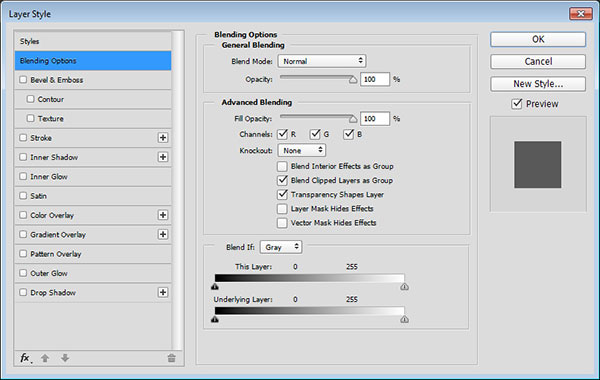Click the New Style... button
The width and height of the screenshot is (600, 380).
tap(538, 84)
